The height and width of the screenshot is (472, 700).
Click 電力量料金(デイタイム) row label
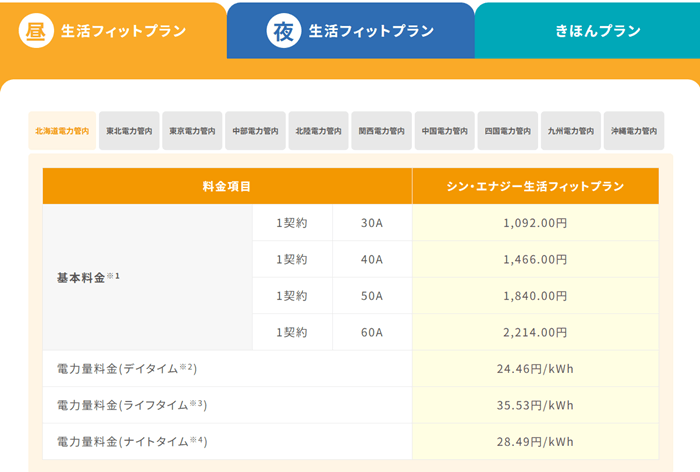227,368
